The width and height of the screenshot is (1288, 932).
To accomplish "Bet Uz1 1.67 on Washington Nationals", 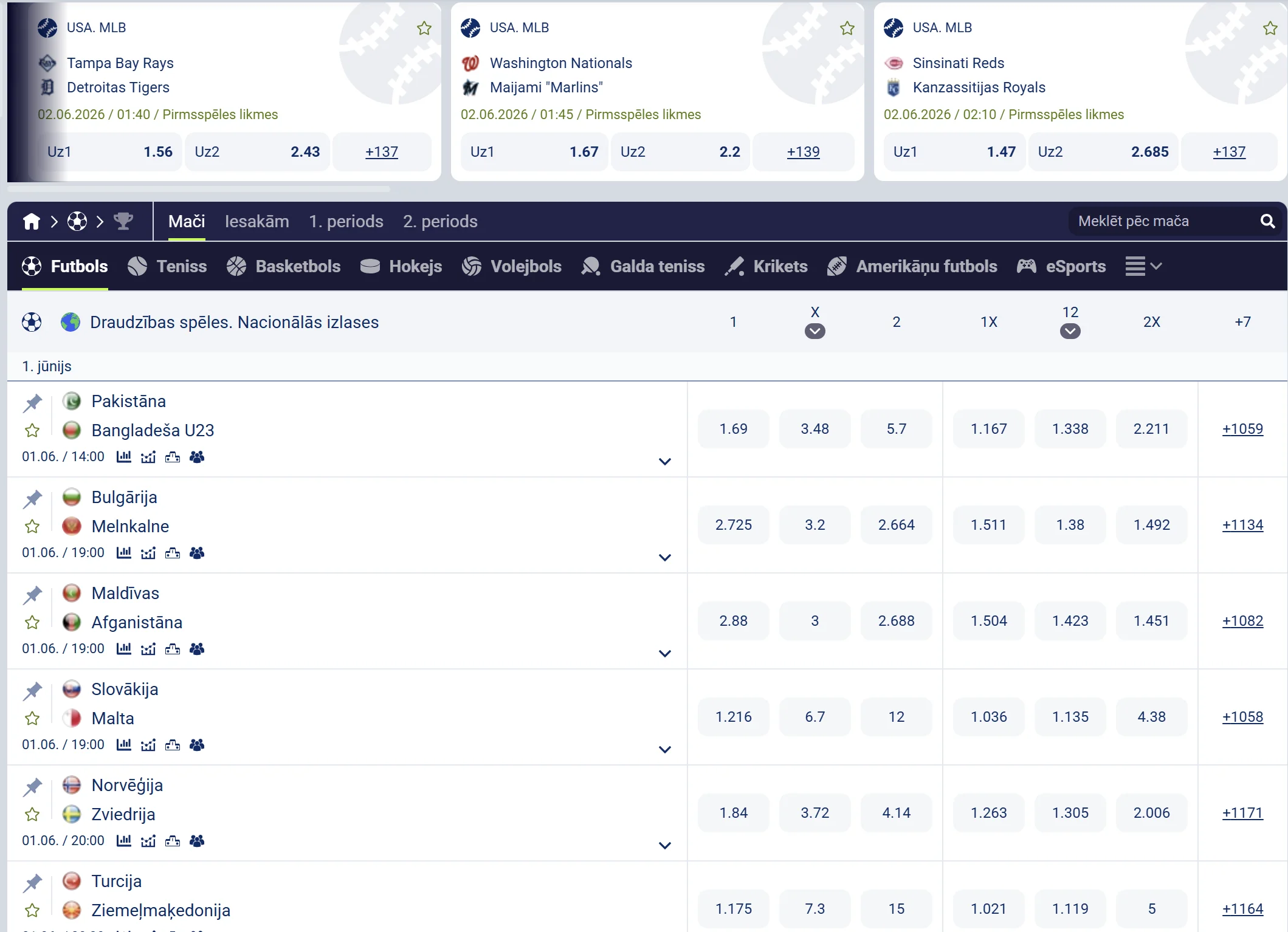I will point(534,152).
